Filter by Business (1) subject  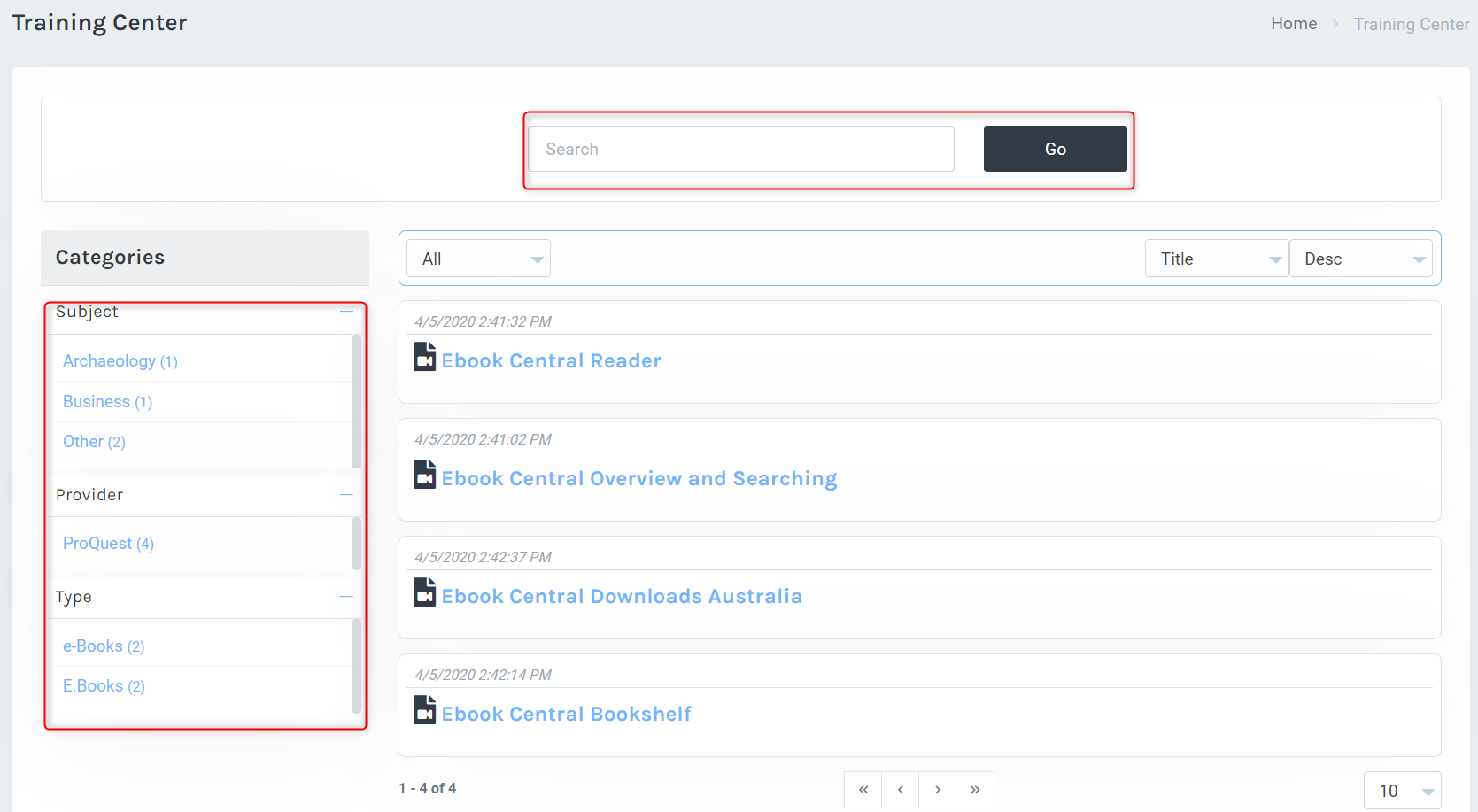click(108, 402)
